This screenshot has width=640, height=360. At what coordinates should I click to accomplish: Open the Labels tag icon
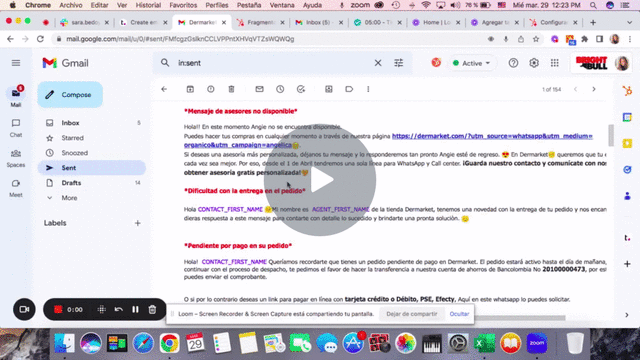point(349,89)
